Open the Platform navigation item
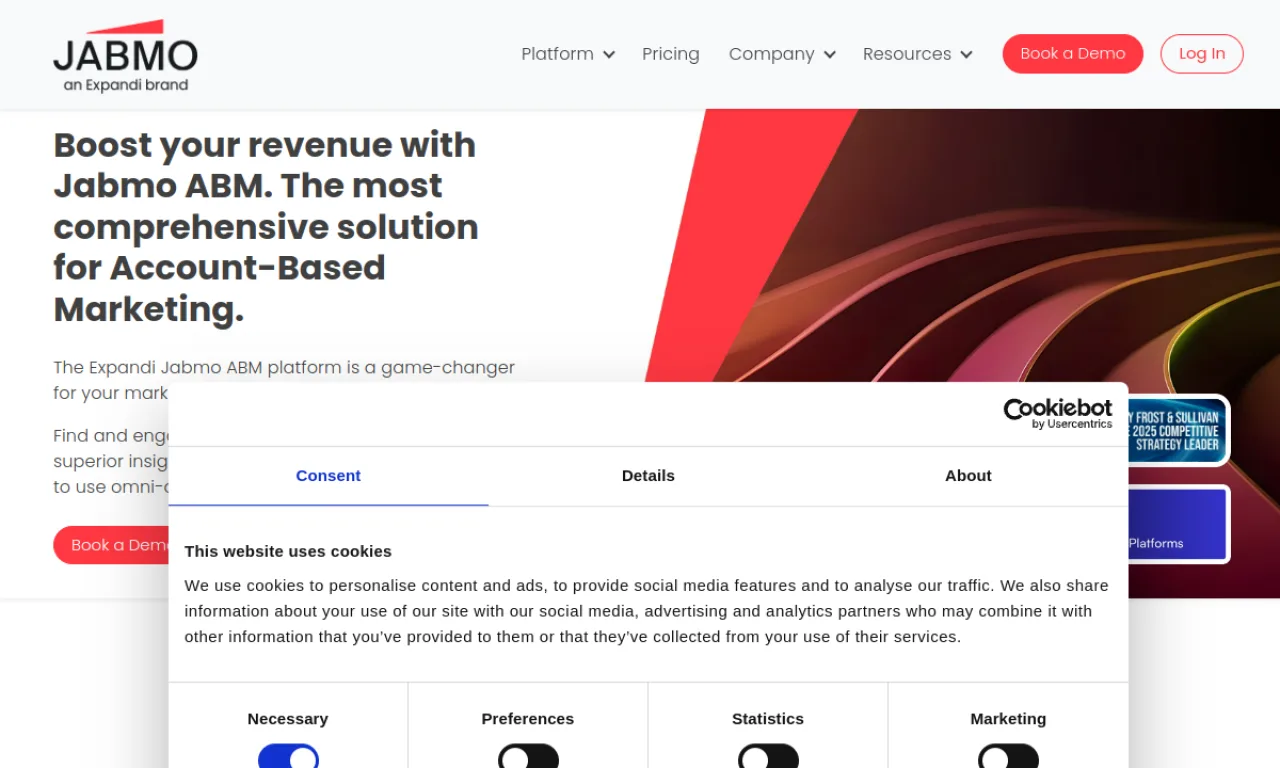1280x768 pixels. (557, 54)
